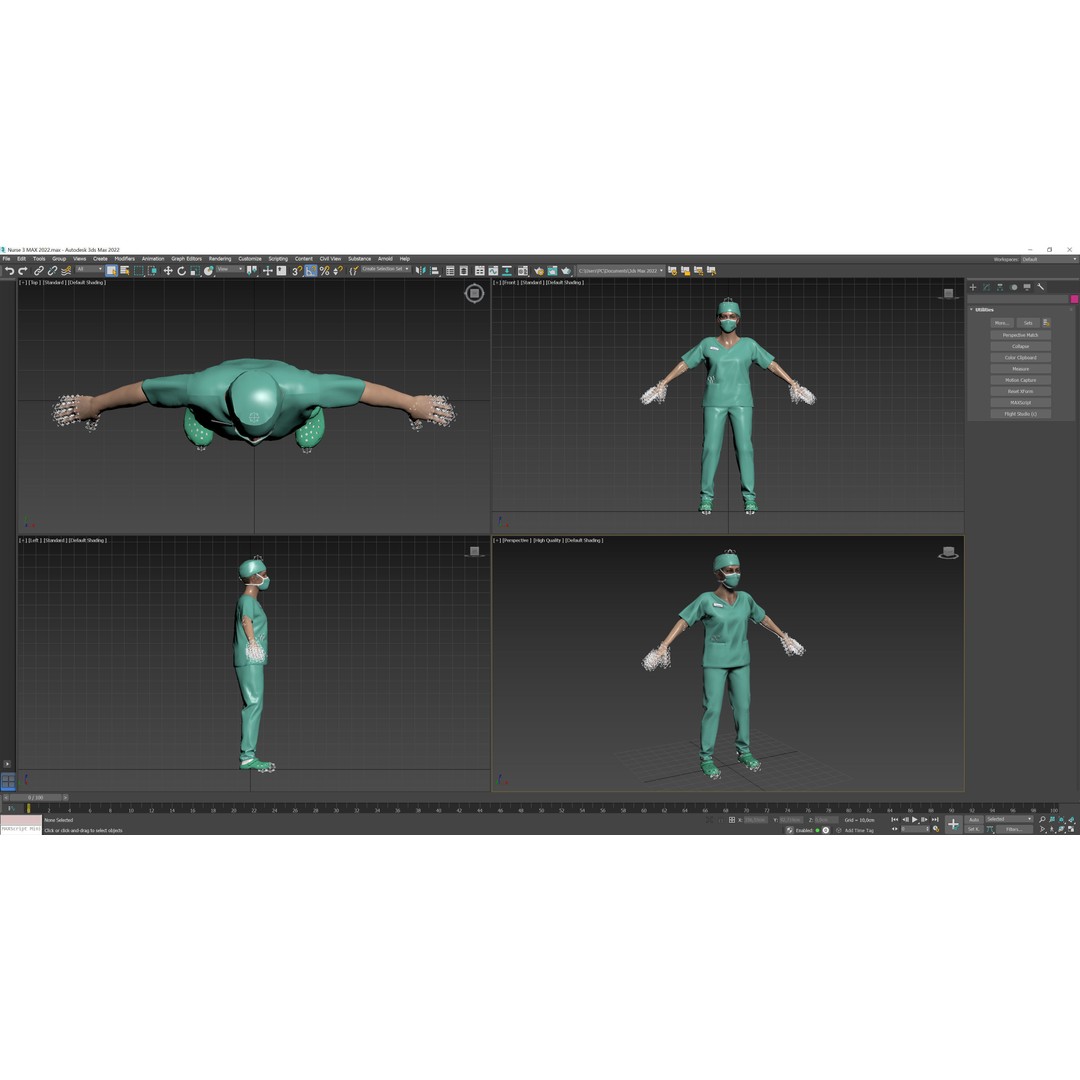1080x1080 pixels.
Task: Click the large Set Keys plus button
Action: tap(953, 824)
